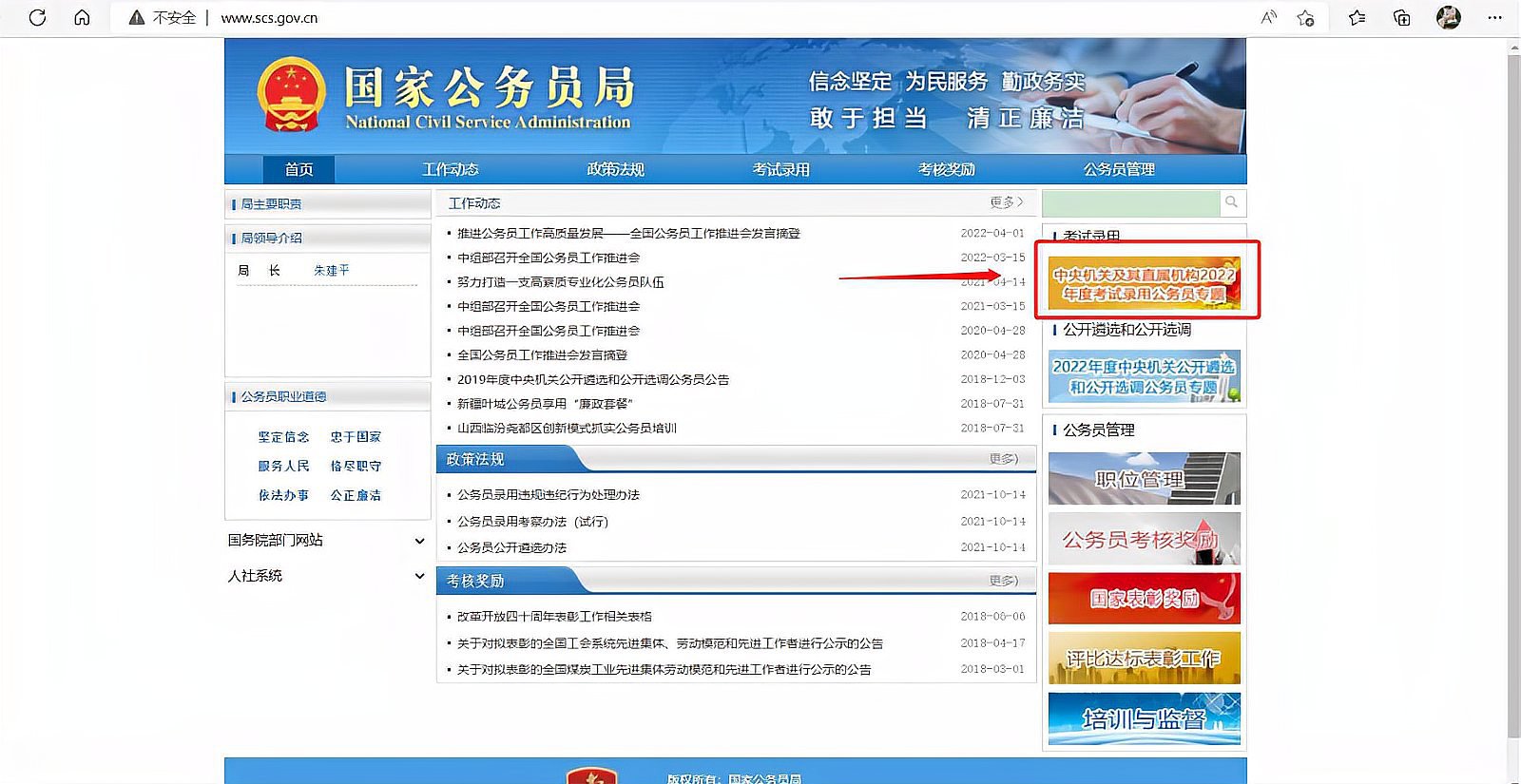1521x784 pixels.
Task: Click the national emblem logo in header
Action: click(291, 95)
